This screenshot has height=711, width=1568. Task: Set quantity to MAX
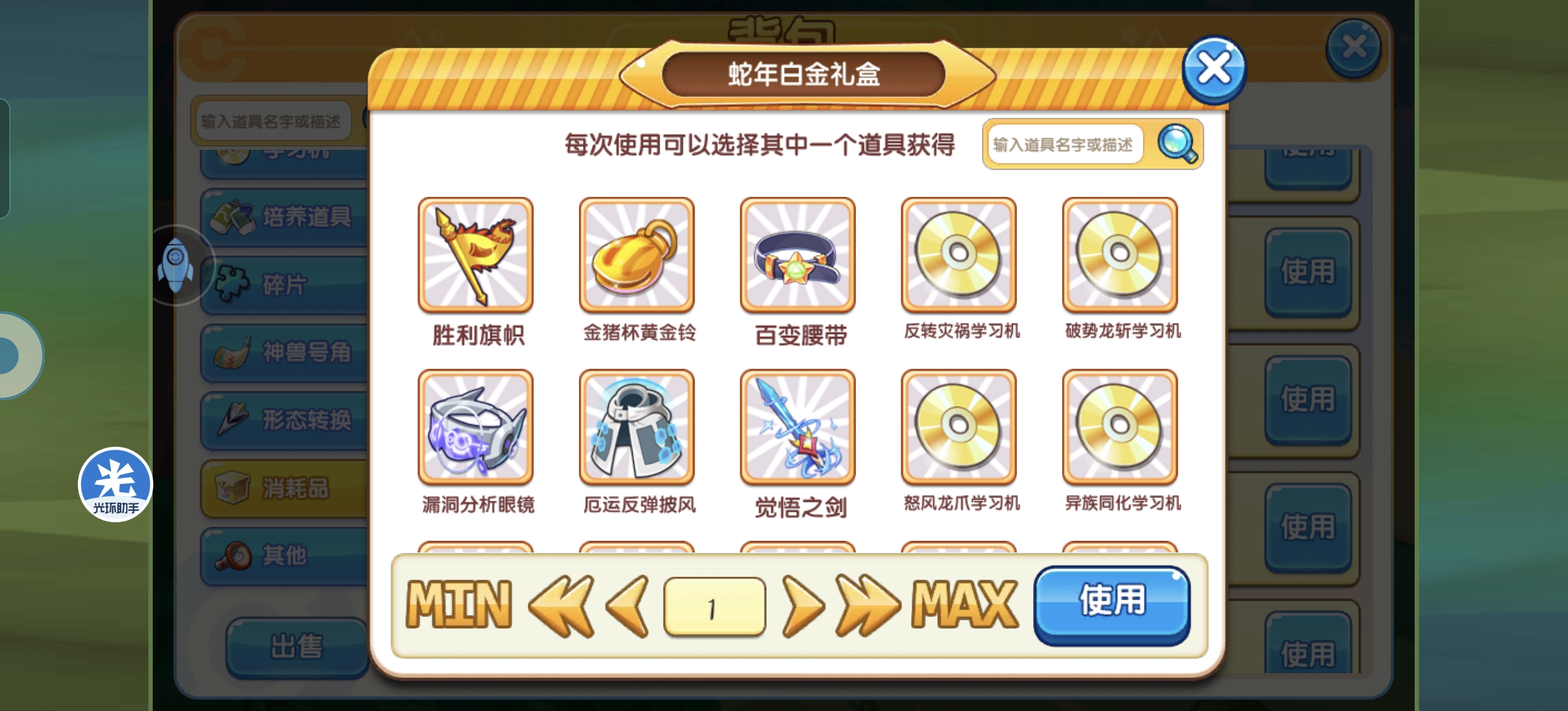[x=965, y=605]
